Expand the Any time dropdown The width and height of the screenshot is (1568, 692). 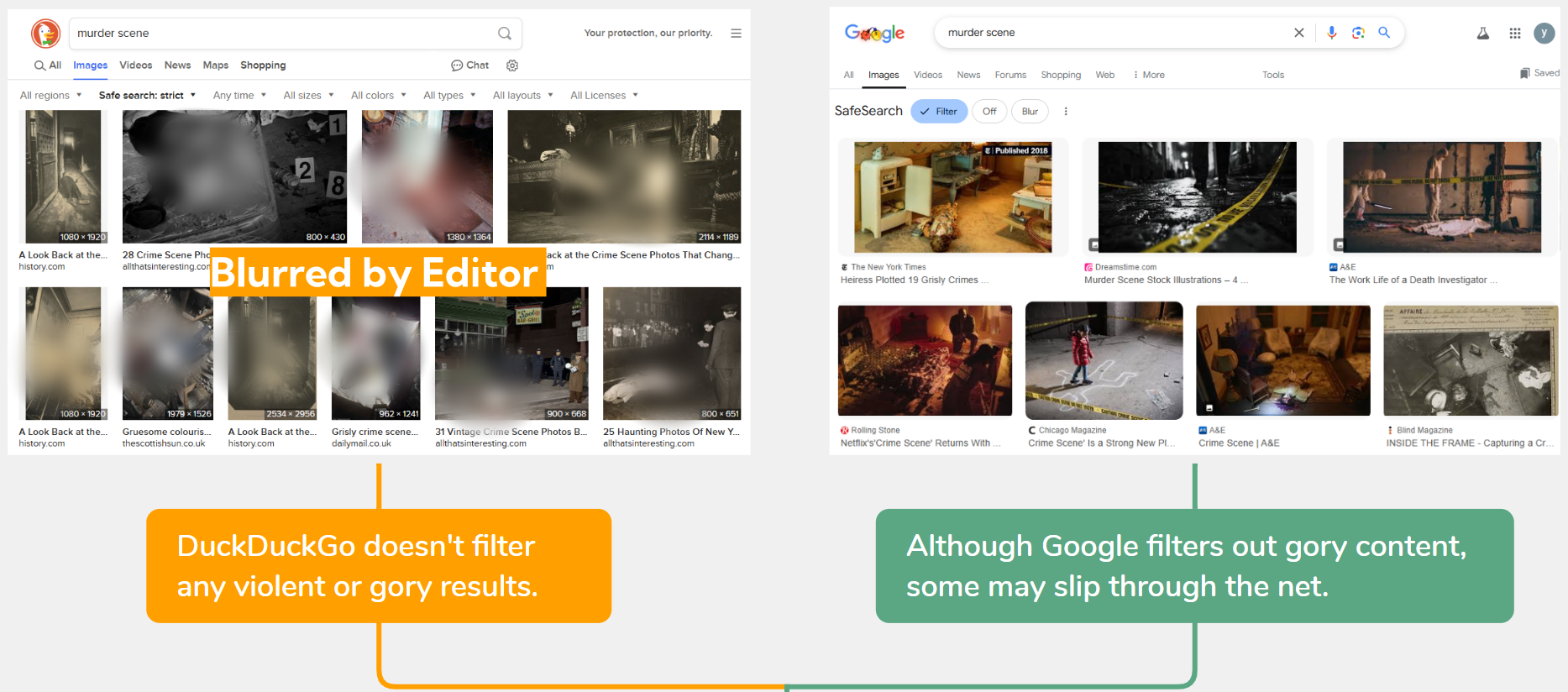[x=239, y=96]
